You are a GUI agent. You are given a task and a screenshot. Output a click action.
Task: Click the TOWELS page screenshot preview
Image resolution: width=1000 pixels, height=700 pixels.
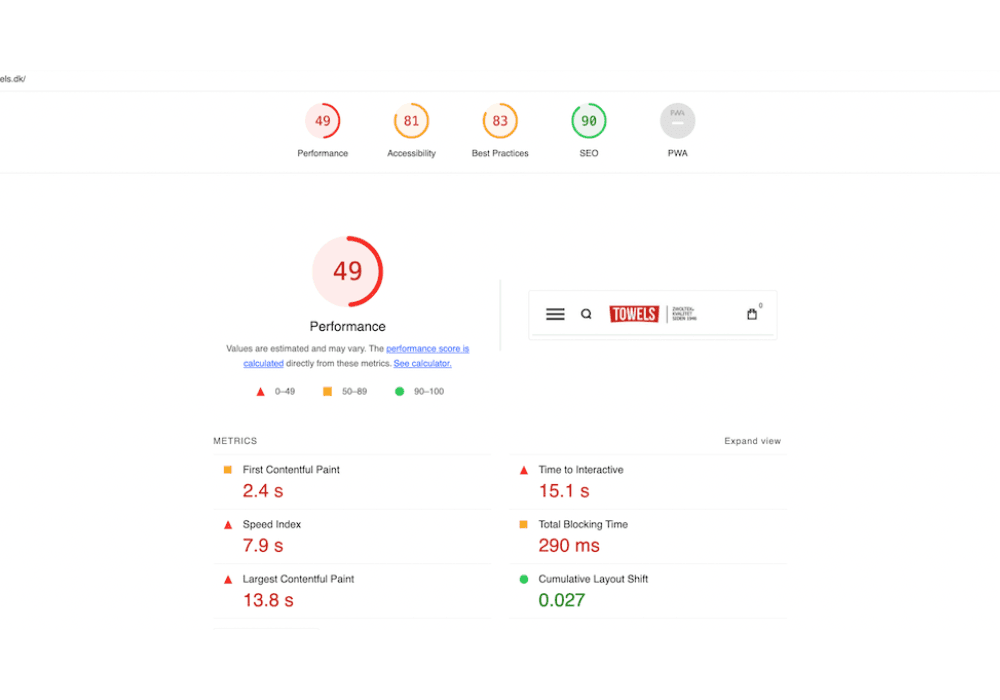tap(653, 313)
